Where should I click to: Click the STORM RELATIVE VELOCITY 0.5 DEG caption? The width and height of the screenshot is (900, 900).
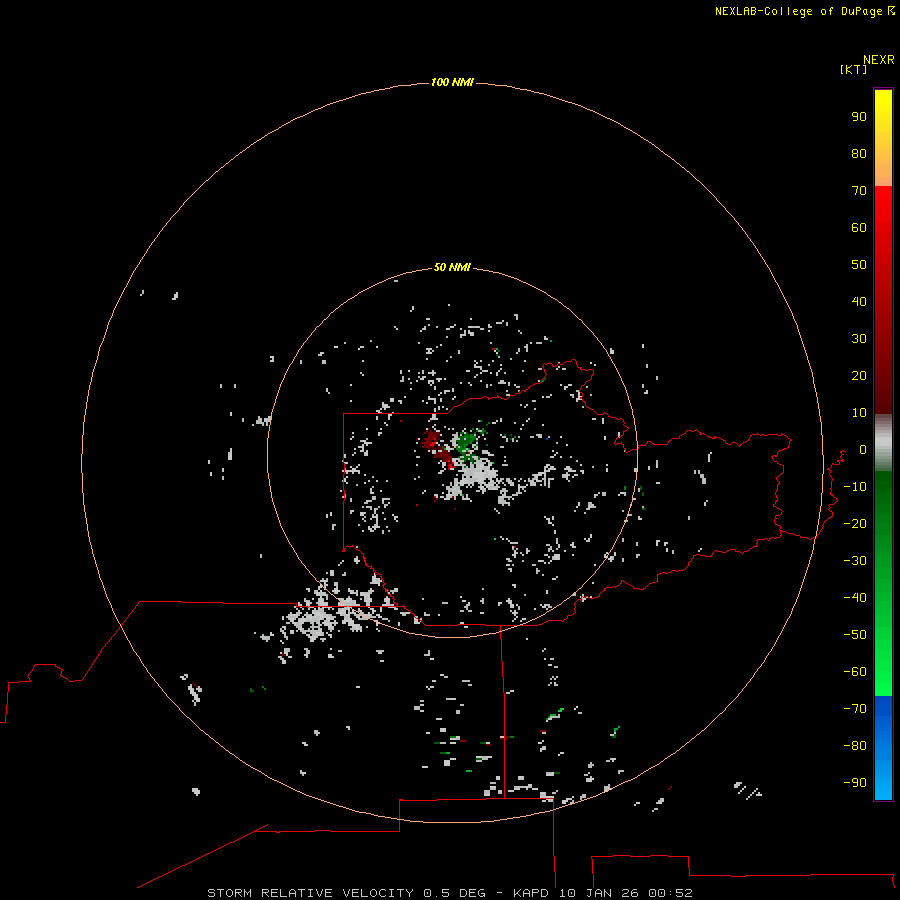pyautogui.click(x=346, y=893)
